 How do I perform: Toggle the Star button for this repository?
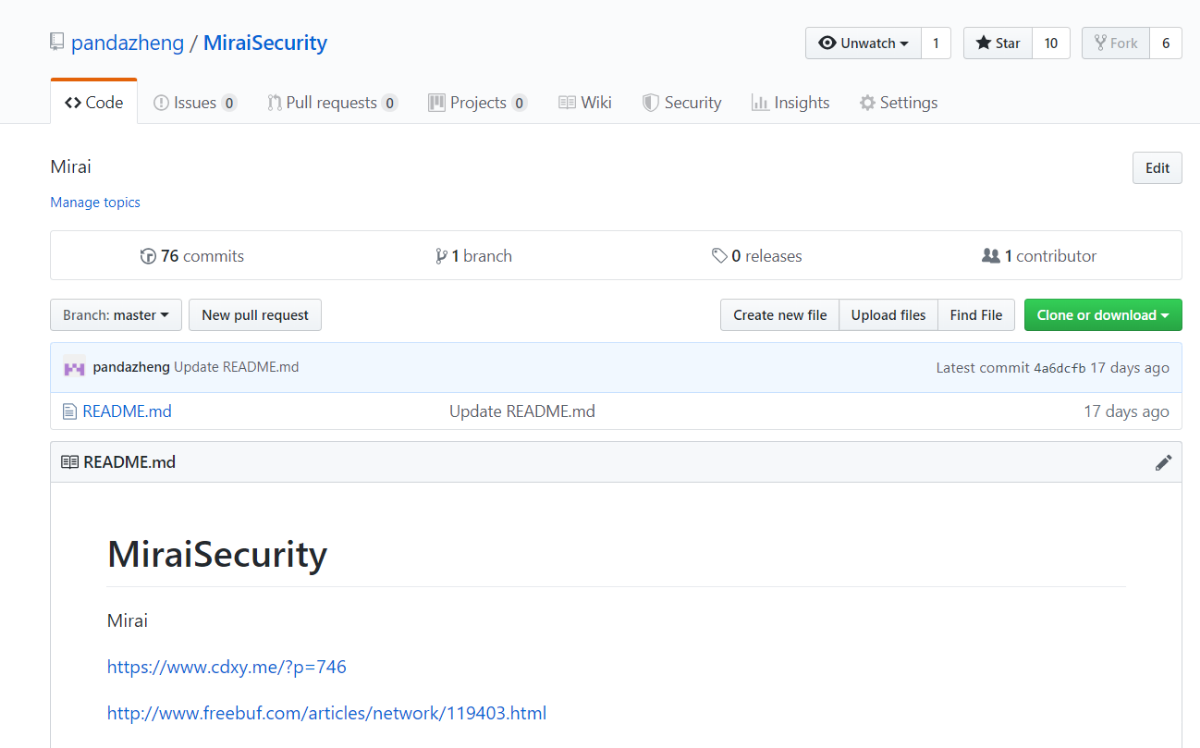998,43
